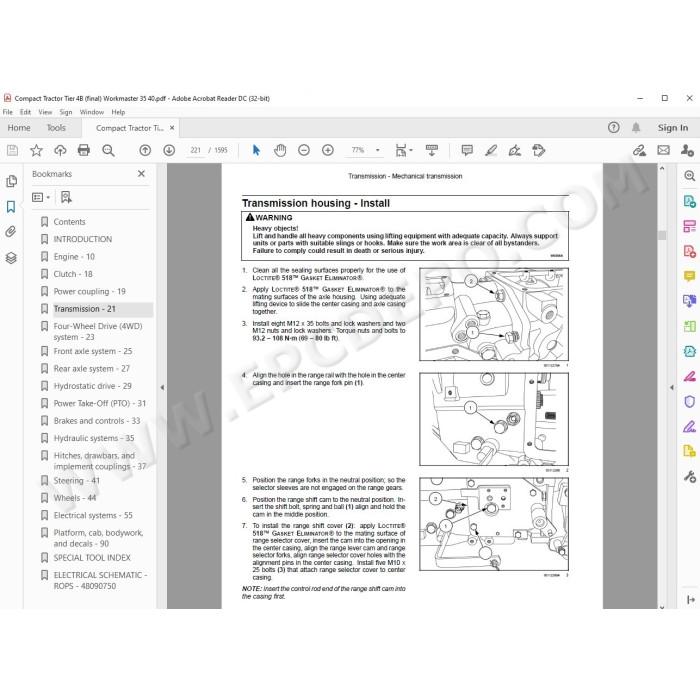Open the File menu
The height and width of the screenshot is (700, 700).
pos(8,112)
